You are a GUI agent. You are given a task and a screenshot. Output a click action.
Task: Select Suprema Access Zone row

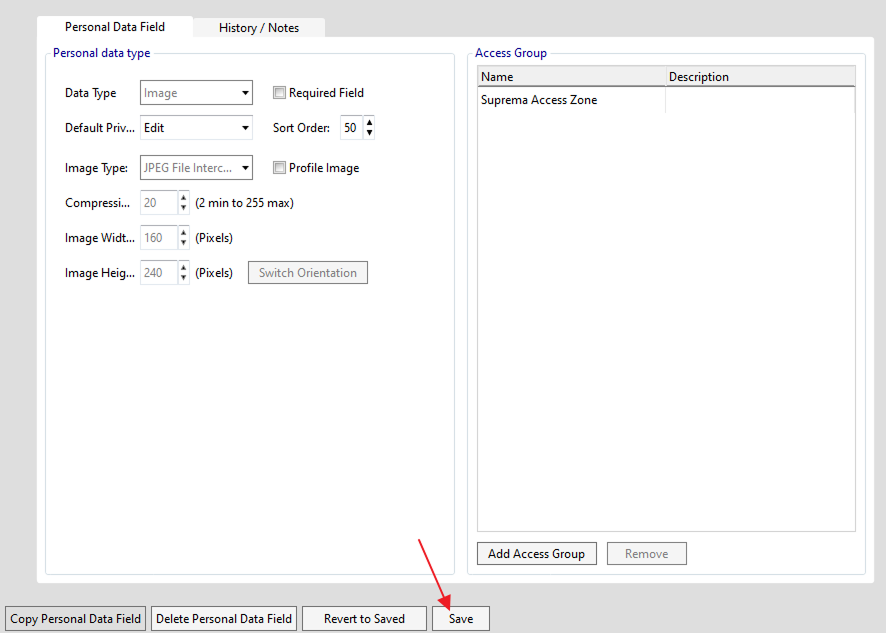pos(539,100)
